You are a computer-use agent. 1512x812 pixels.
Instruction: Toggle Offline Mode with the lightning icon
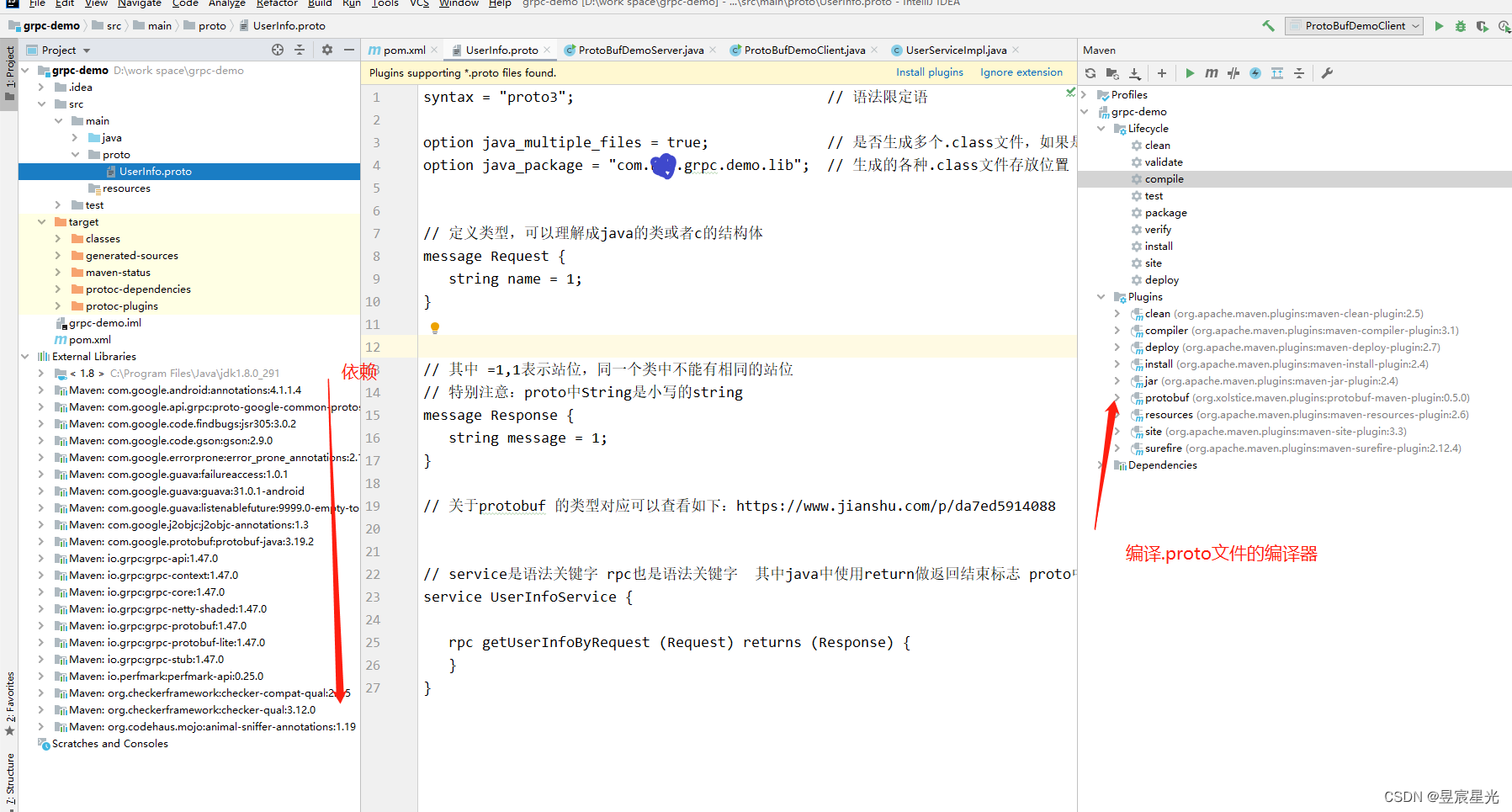(1255, 73)
